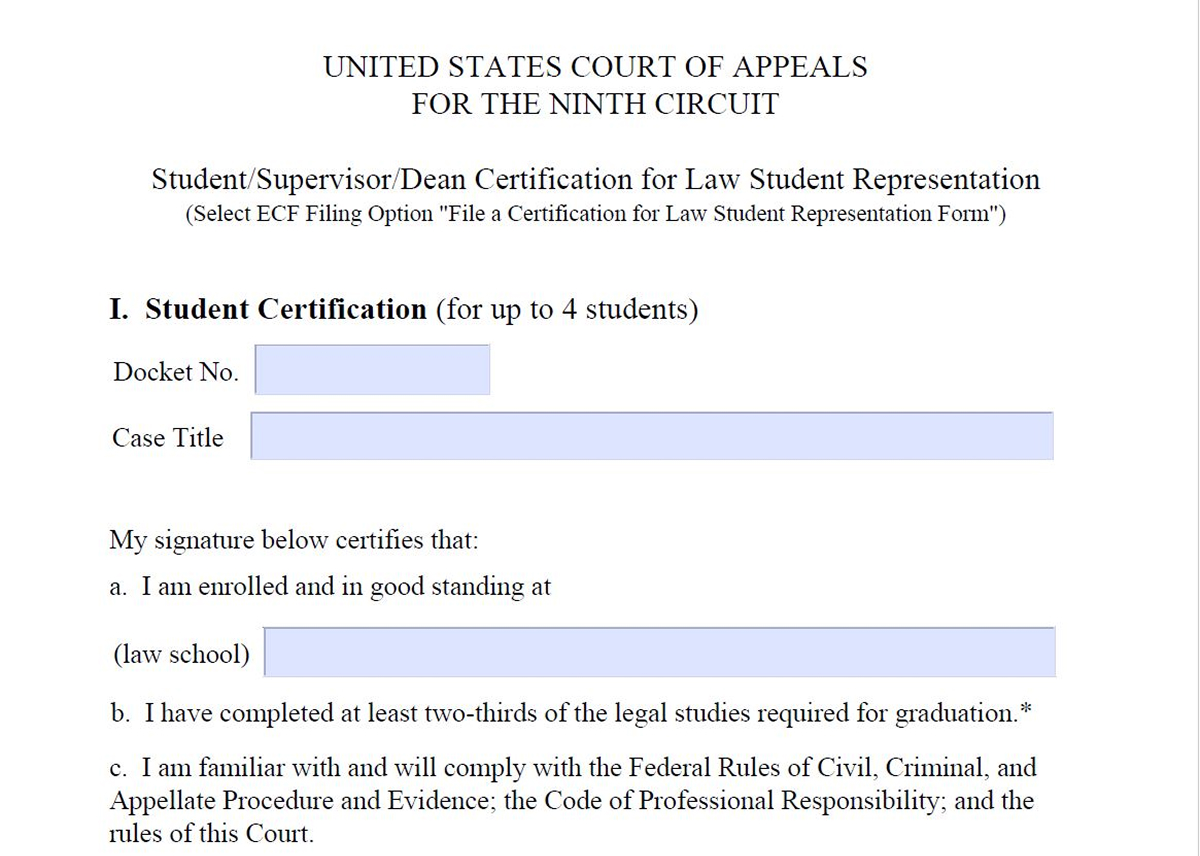The height and width of the screenshot is (856, 1200).
Task: Click the Case Title text field
Action: 651,436
